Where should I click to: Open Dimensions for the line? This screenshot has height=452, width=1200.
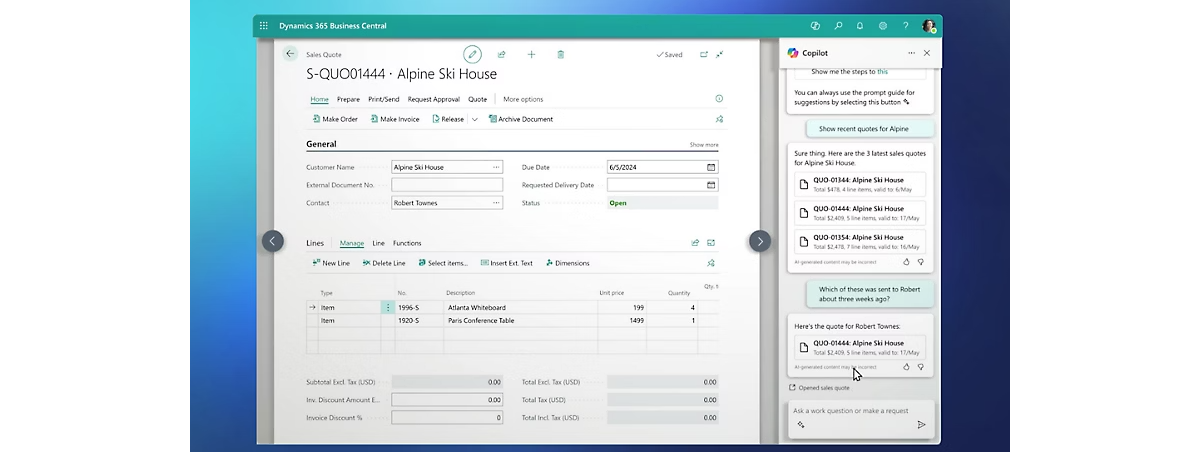pos(567,263)
